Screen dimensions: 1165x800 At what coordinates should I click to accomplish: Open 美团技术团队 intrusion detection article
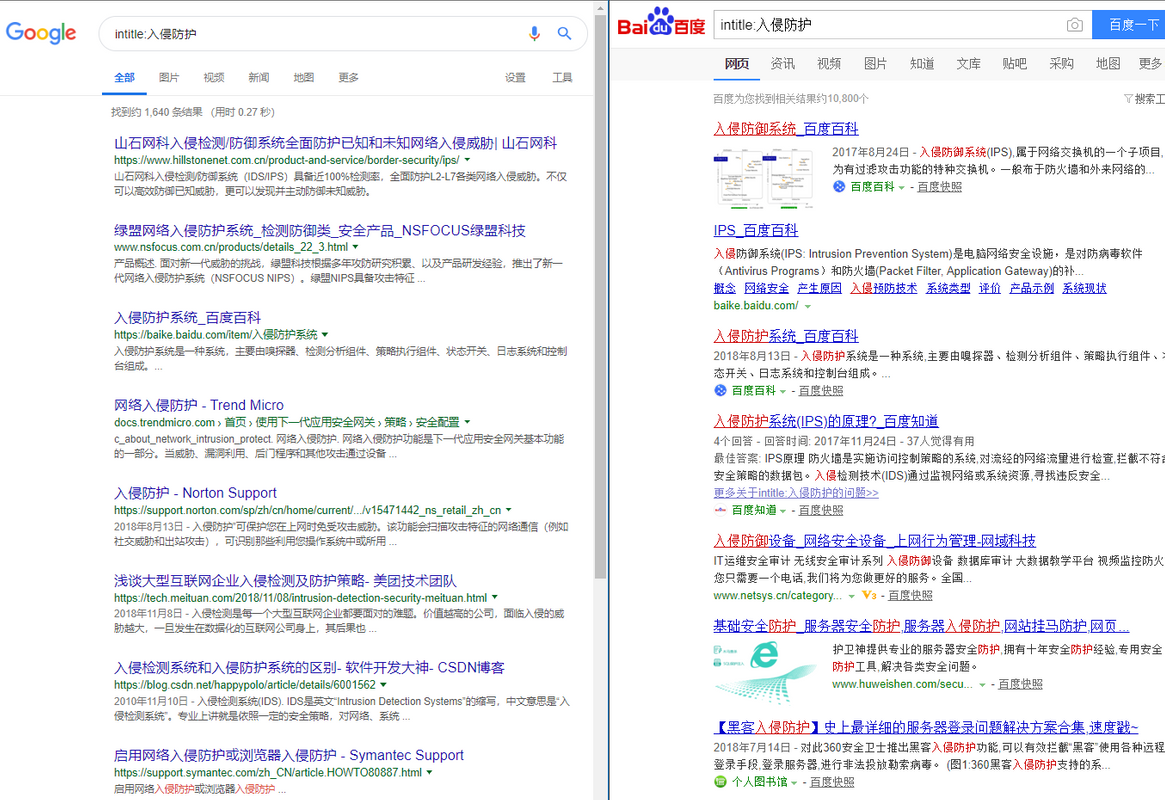[285, 580]
